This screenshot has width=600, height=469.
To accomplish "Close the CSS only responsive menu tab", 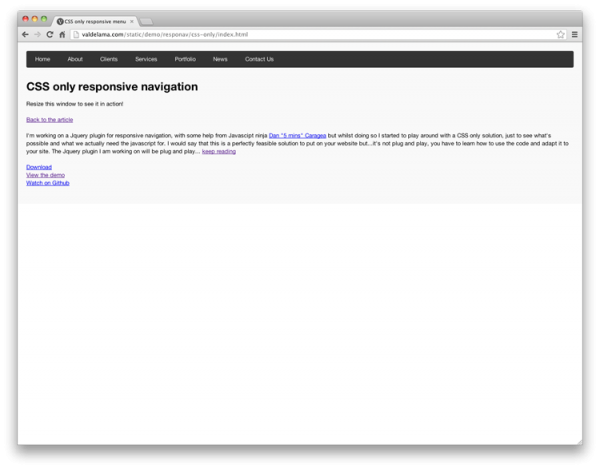I will (x=132, y=21).
